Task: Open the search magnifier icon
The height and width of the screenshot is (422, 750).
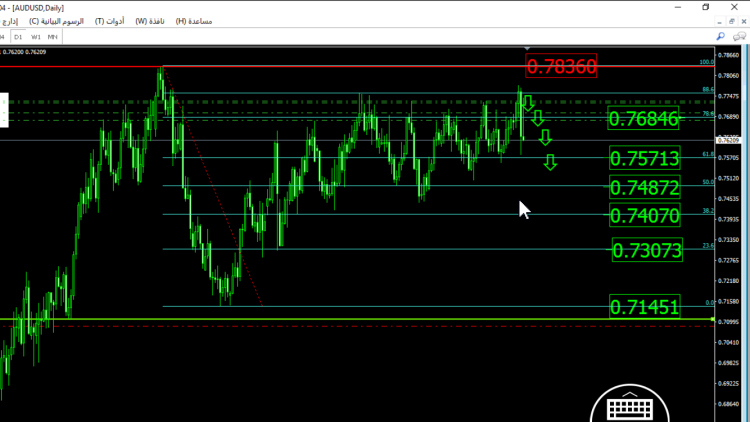Action: point(720,36)
